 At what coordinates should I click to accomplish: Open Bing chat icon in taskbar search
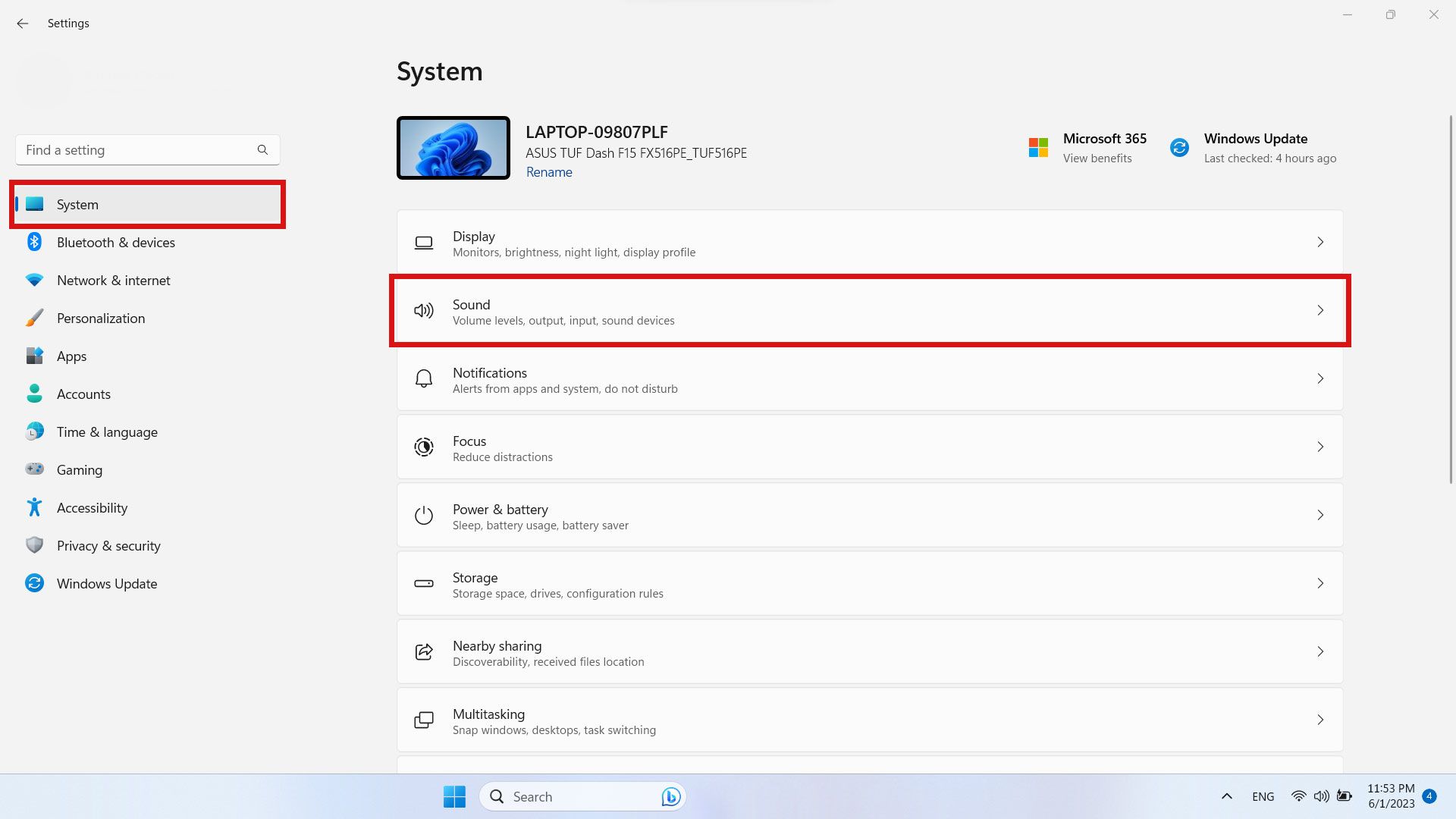pyautogui.click(x=670, y=796)
